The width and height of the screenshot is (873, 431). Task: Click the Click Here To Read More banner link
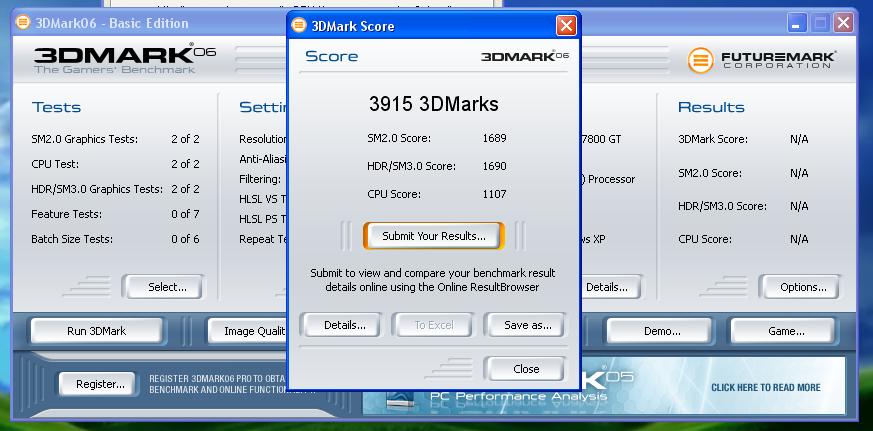click(x=766, y=388)
